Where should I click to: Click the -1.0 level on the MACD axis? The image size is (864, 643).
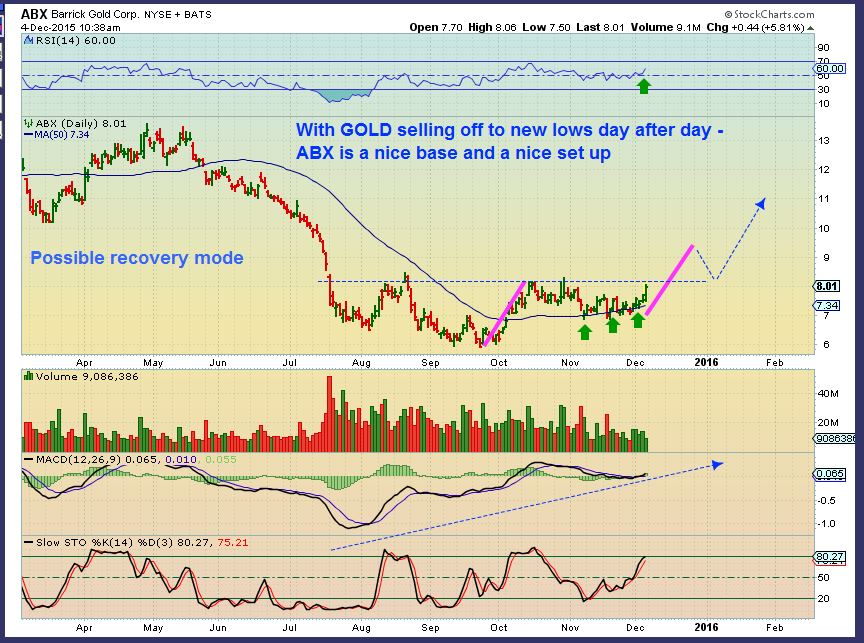pos(826,523)
